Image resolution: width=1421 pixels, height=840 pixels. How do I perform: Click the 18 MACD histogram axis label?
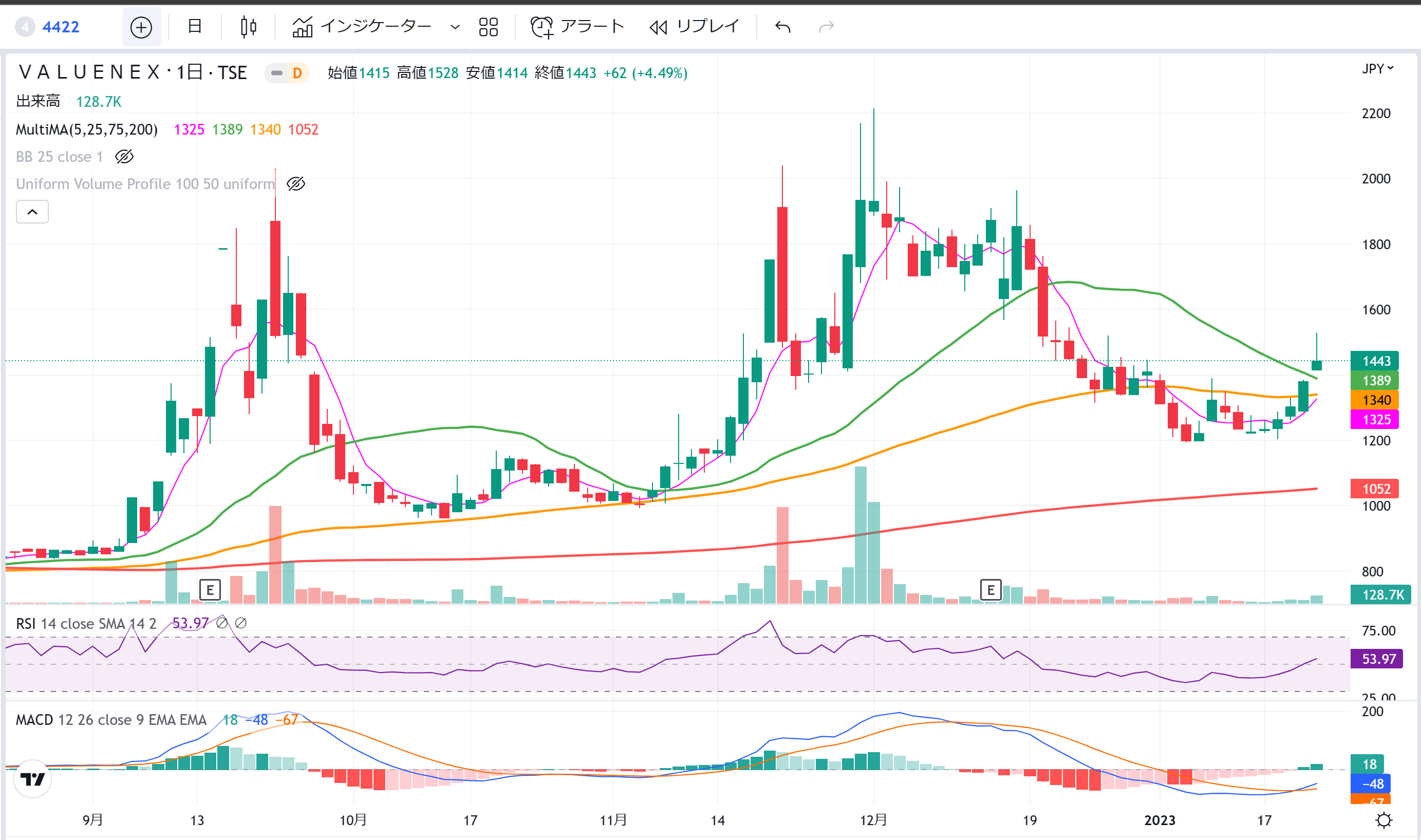click(x=1367, y=764)
